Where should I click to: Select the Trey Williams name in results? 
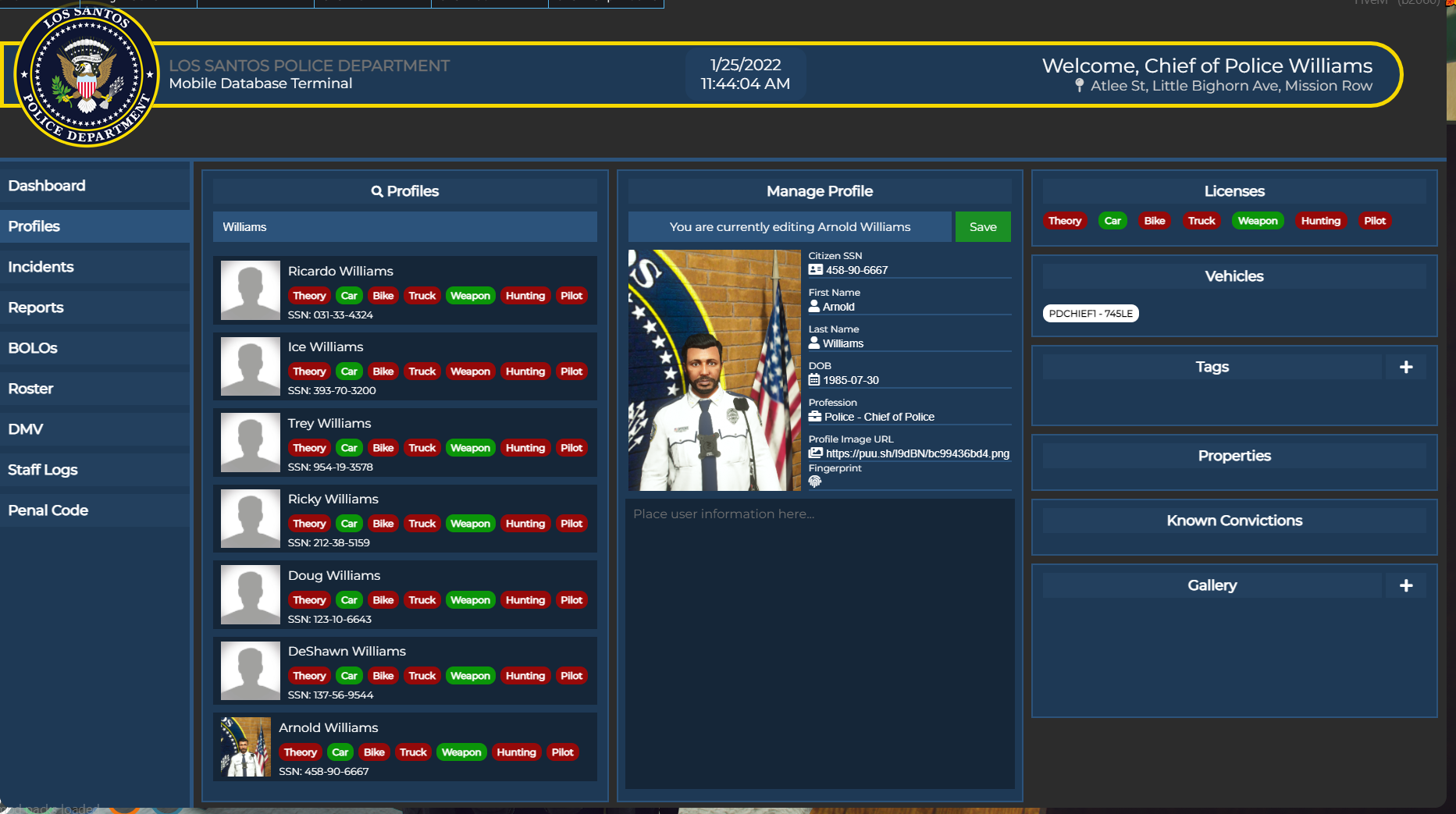[329, 423]
